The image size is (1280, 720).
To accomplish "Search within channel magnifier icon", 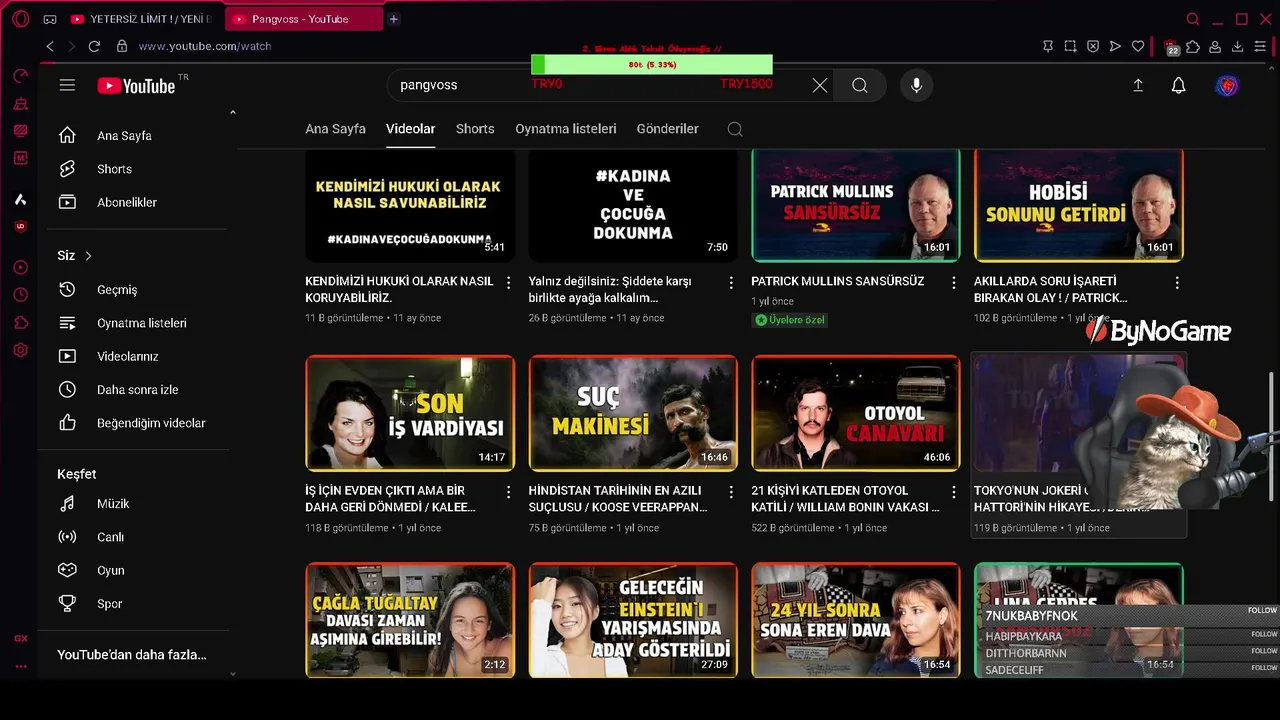I will pos(735,129).
